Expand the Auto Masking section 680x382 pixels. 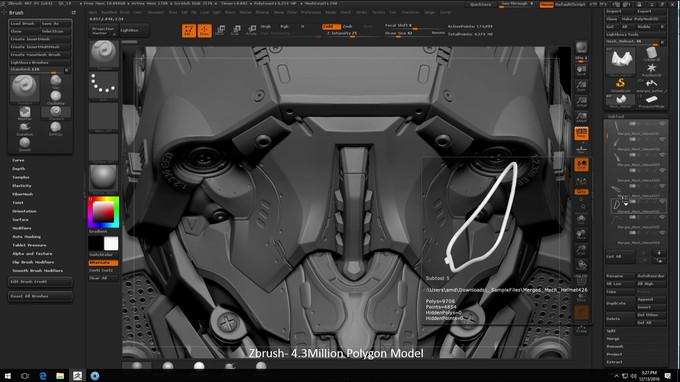26,237
